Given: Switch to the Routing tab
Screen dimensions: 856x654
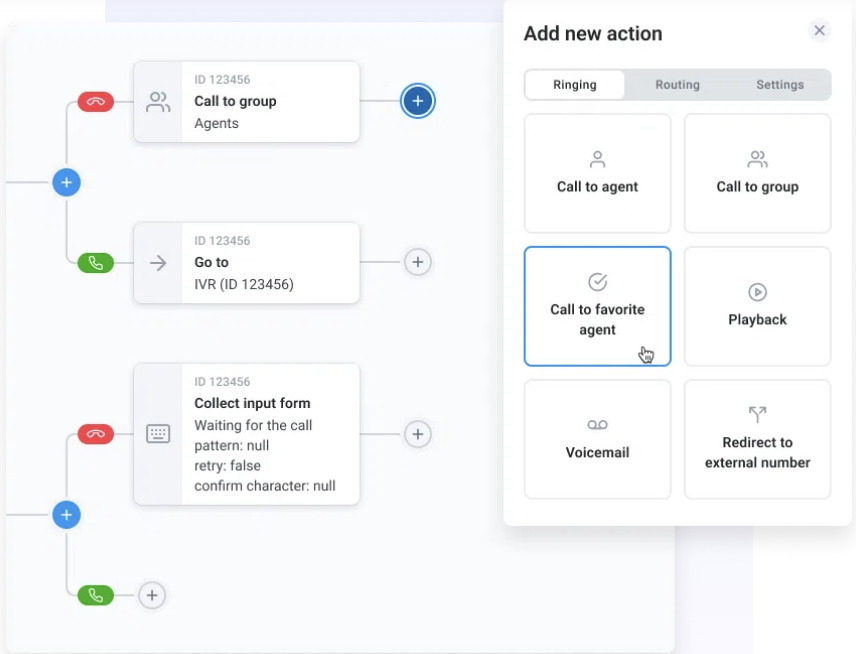Looking at the screenshot, I should pos(677,85).
